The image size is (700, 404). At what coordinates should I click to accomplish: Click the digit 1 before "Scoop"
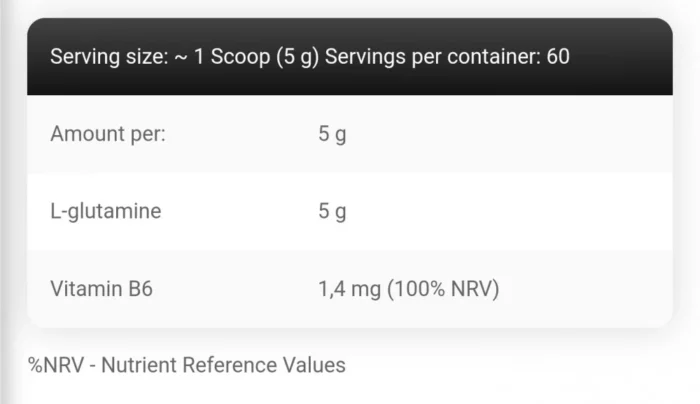click(200, 57)
